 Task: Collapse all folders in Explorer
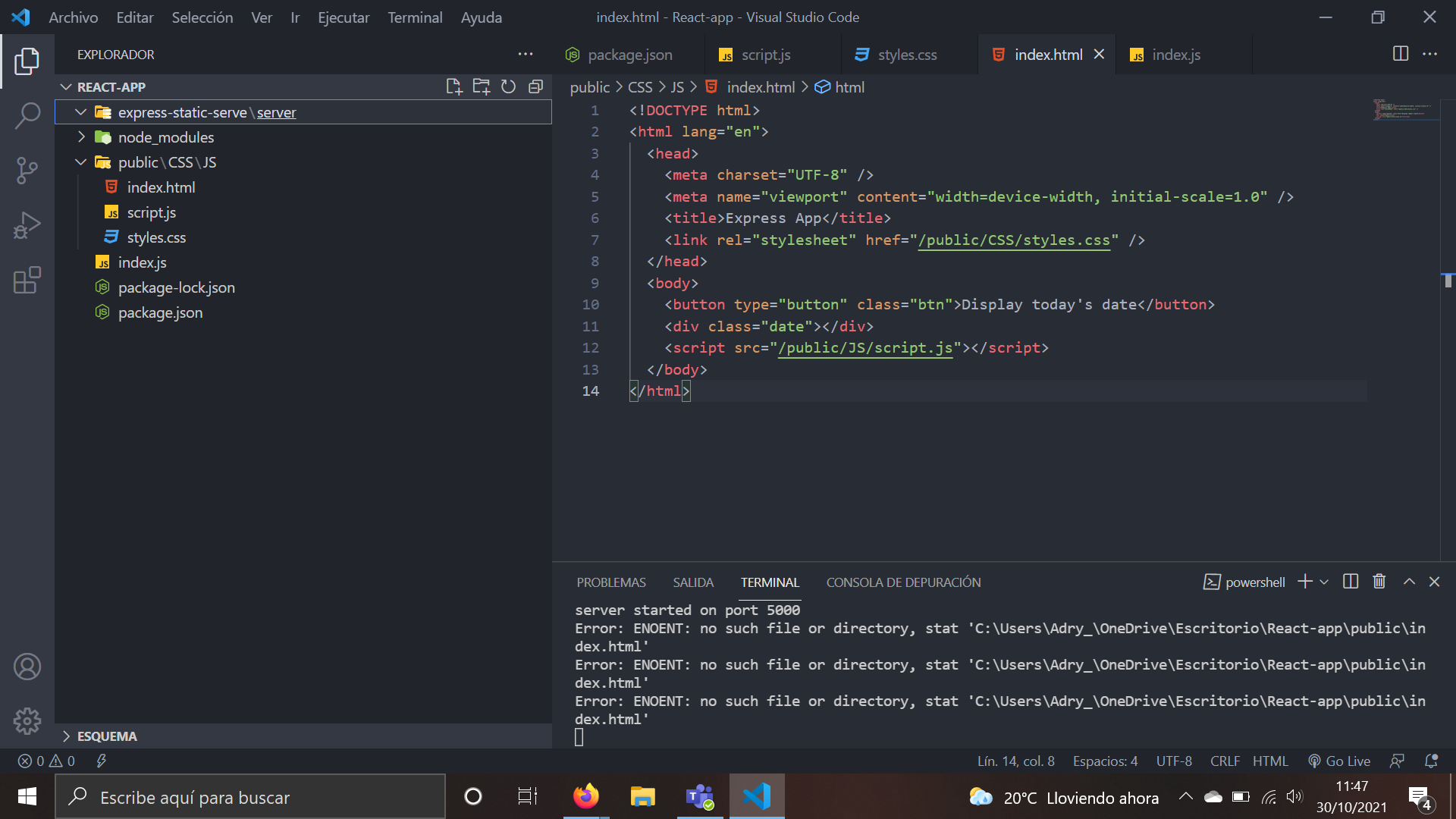pyautogui.click(x=535, y=86)
